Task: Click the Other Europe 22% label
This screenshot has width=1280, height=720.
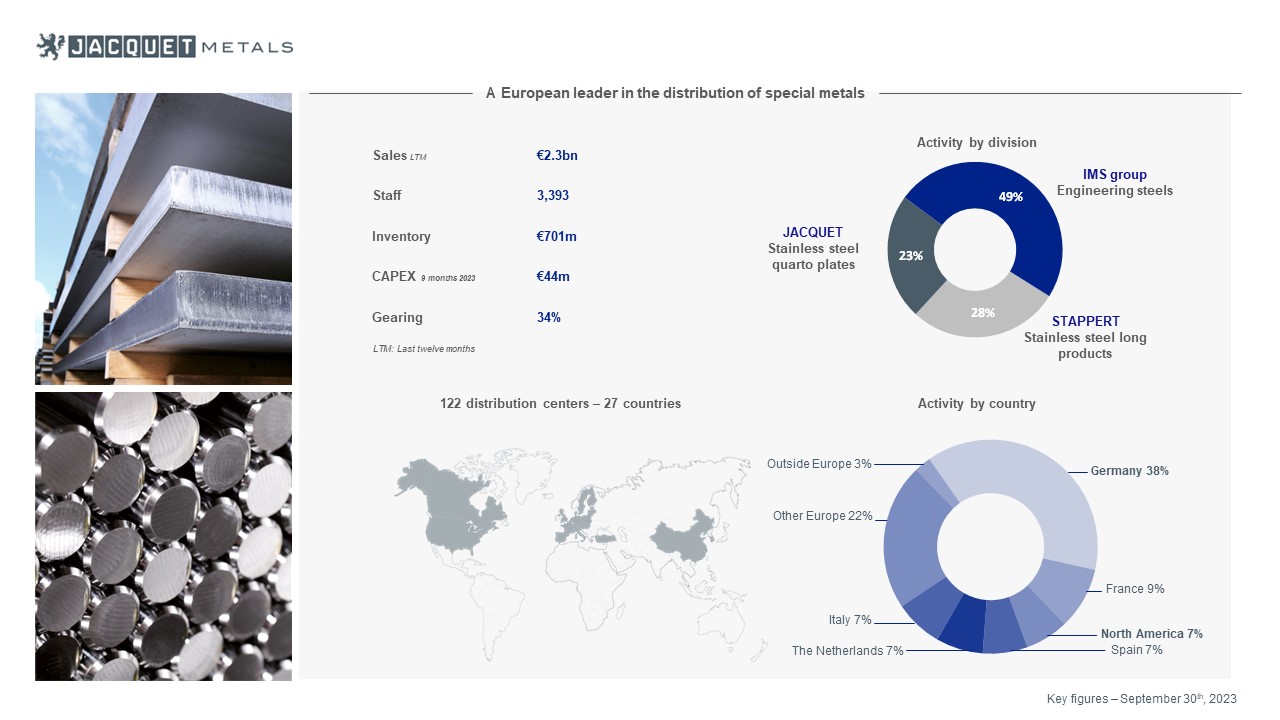Action: tap(822, 516)
